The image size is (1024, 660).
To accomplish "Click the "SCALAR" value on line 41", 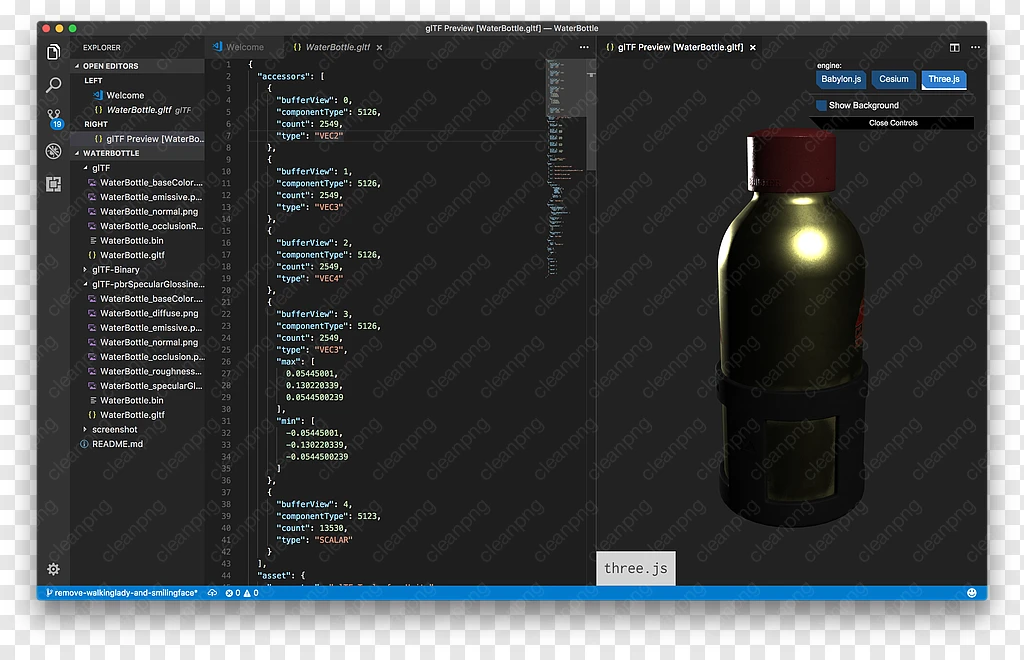I will pos(333,540).
